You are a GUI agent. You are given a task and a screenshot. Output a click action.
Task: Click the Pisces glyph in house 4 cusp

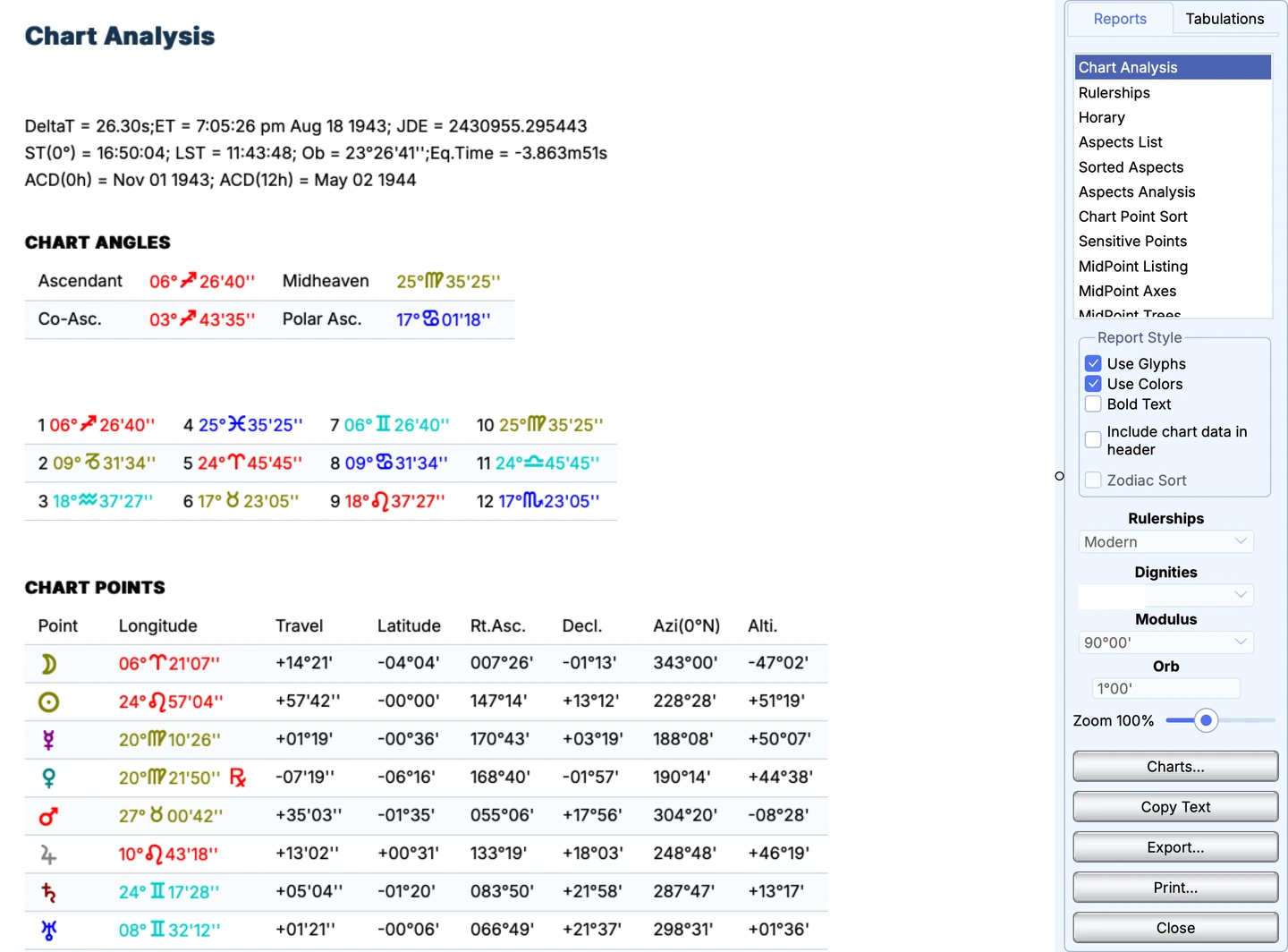(236, 424)
